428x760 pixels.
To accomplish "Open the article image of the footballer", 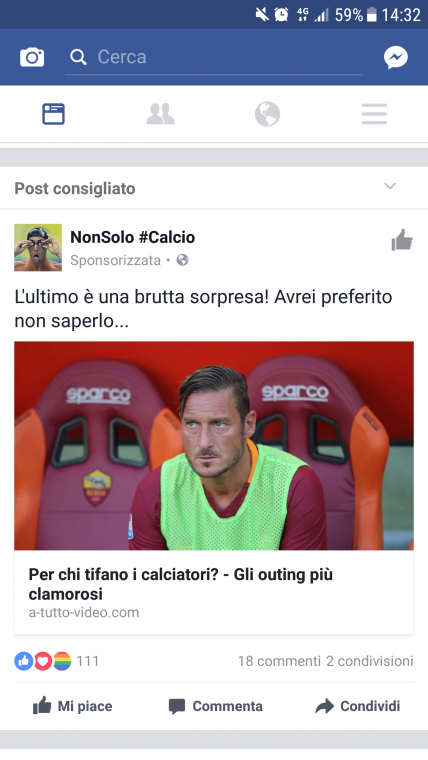I will [214, 445].
